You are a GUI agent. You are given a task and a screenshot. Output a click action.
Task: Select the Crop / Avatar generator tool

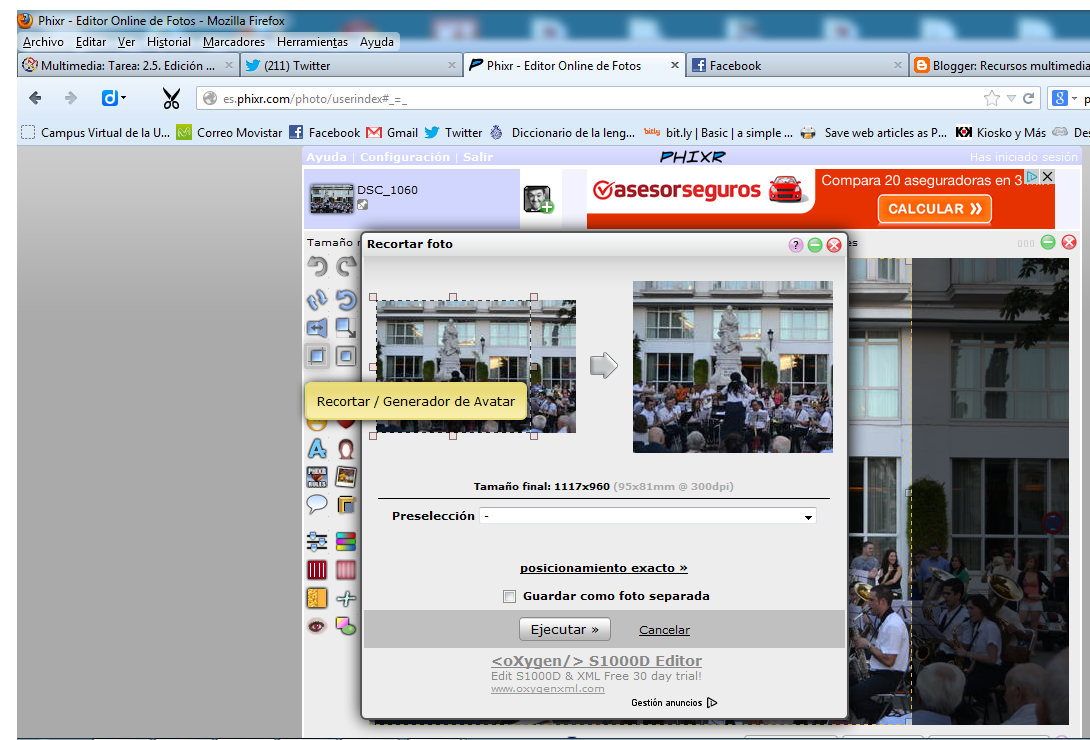[x=317, y=356]
